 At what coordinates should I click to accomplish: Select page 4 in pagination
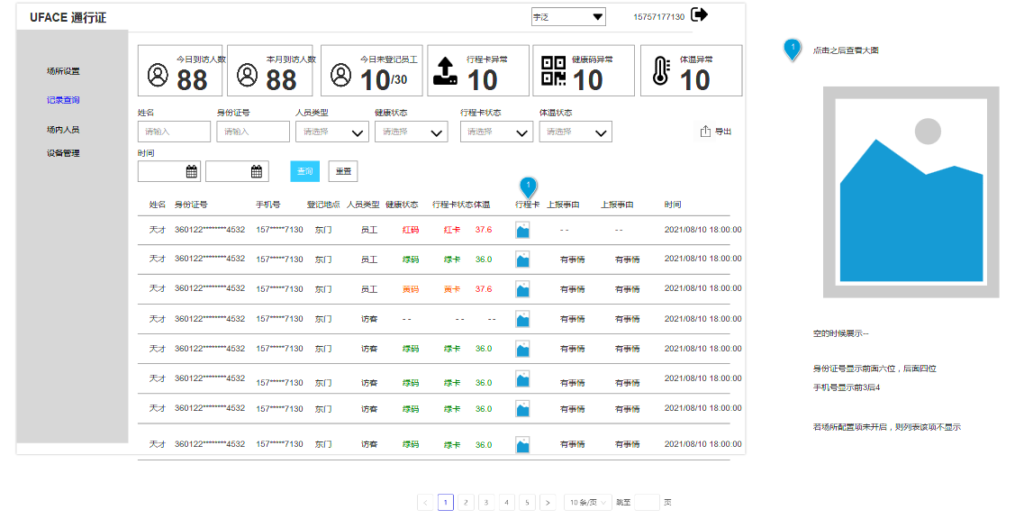pyautogui.click(x=507, y=503)
